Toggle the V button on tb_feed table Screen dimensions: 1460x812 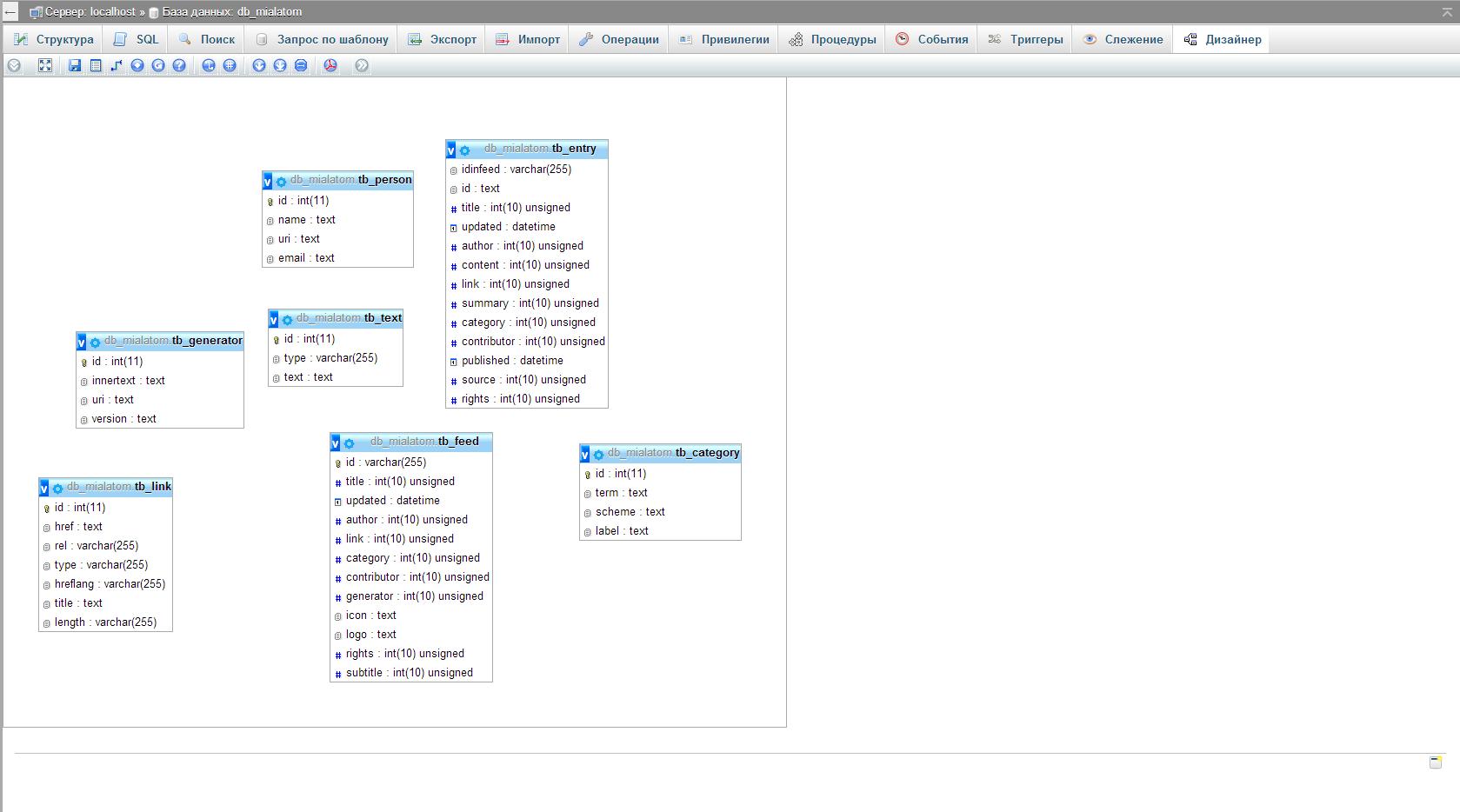[x=336, y=443]
